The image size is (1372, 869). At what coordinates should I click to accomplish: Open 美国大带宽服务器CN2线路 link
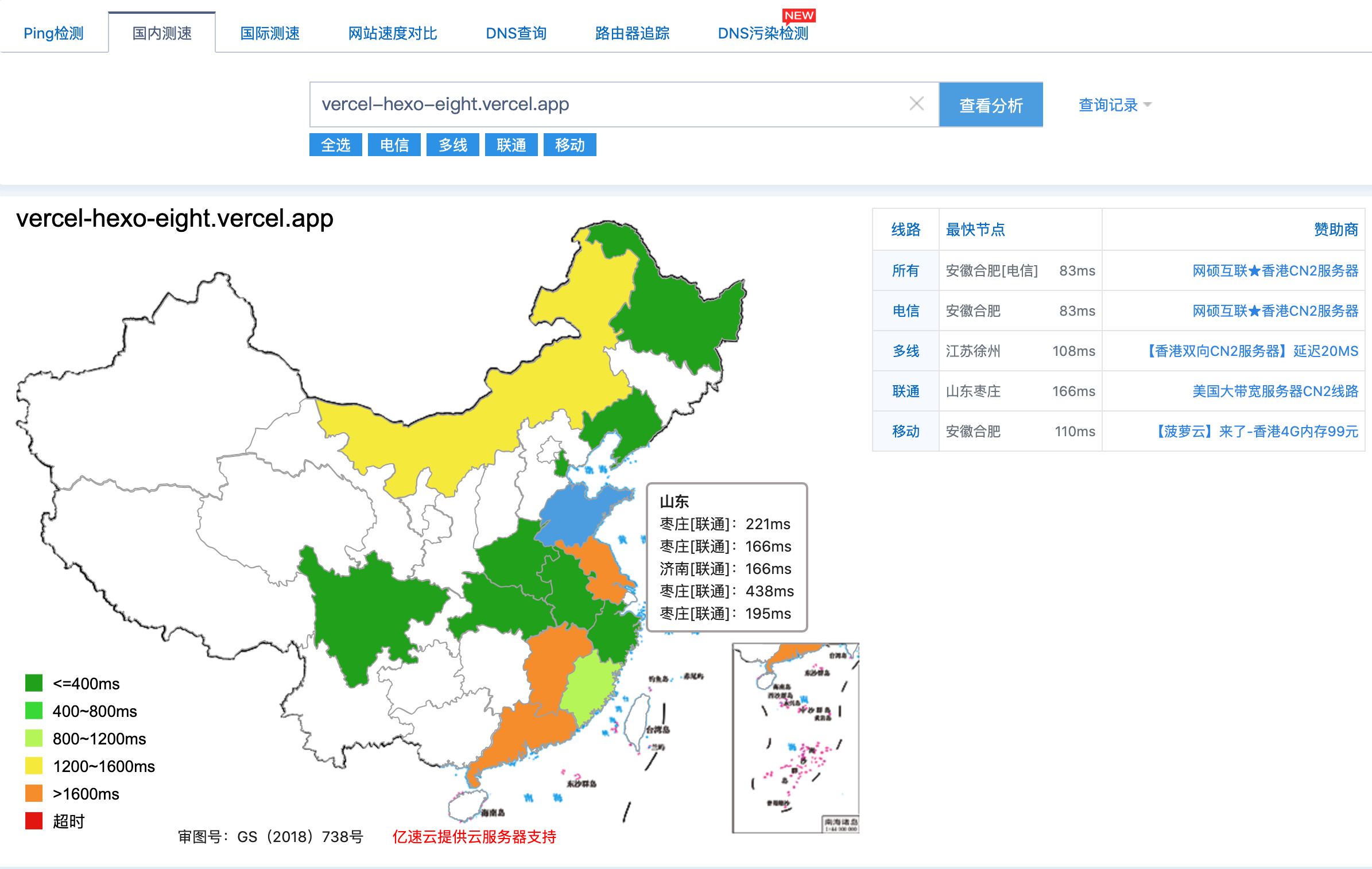[x=1275, y=391]
